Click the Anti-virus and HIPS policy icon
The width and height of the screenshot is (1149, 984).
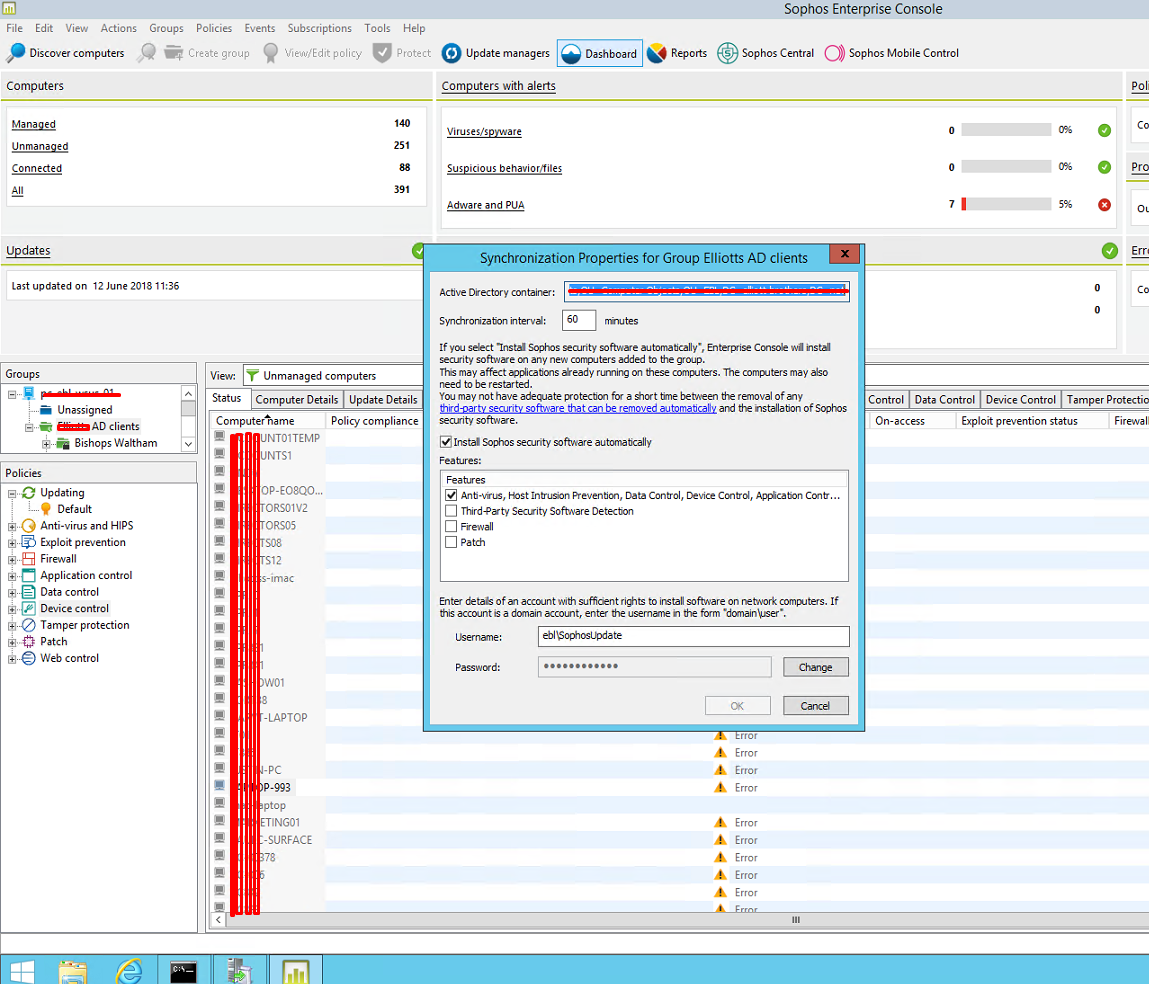[29, 525]
